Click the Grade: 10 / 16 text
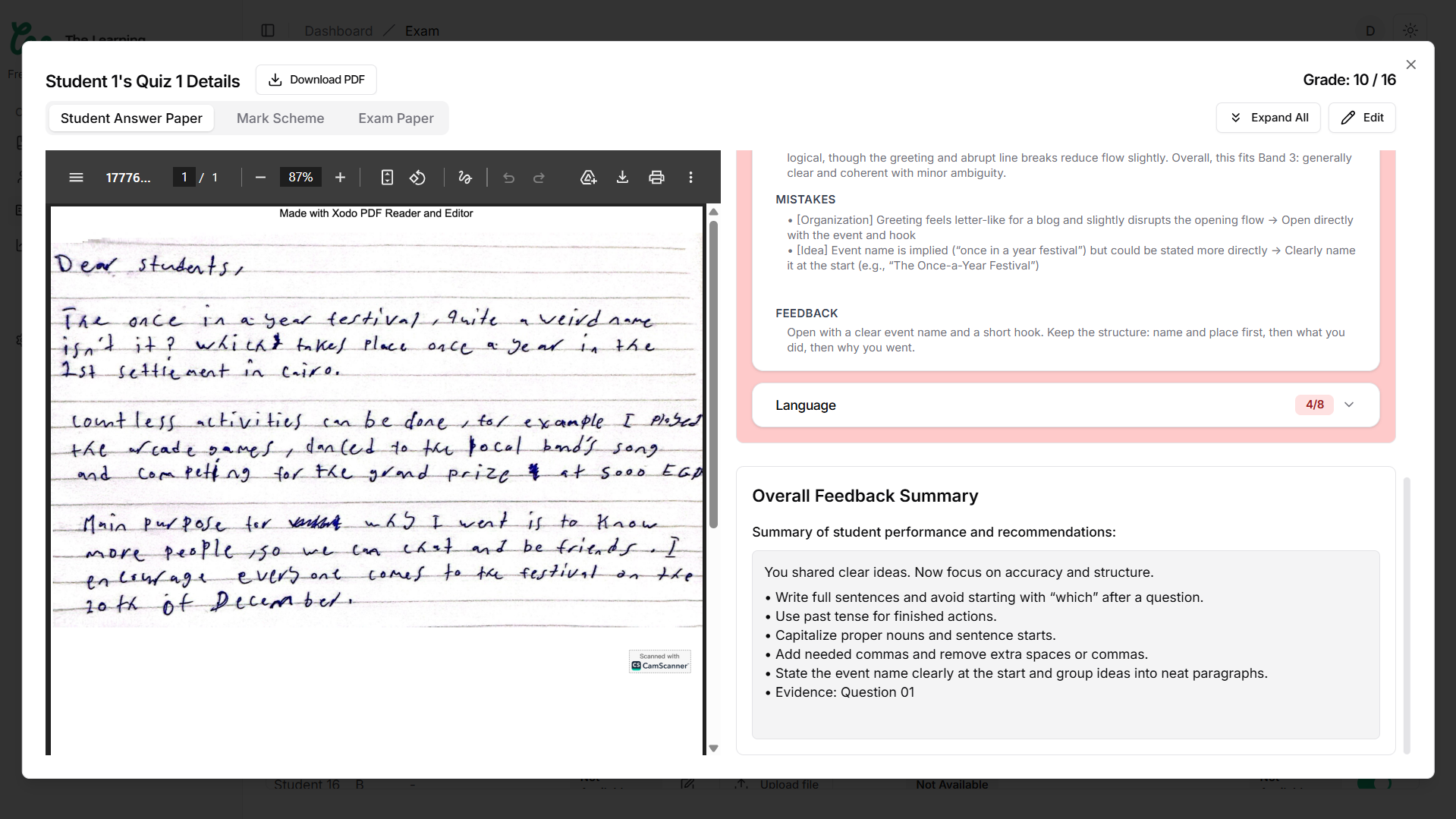1456x819 pixels. tap(1349, 80)
